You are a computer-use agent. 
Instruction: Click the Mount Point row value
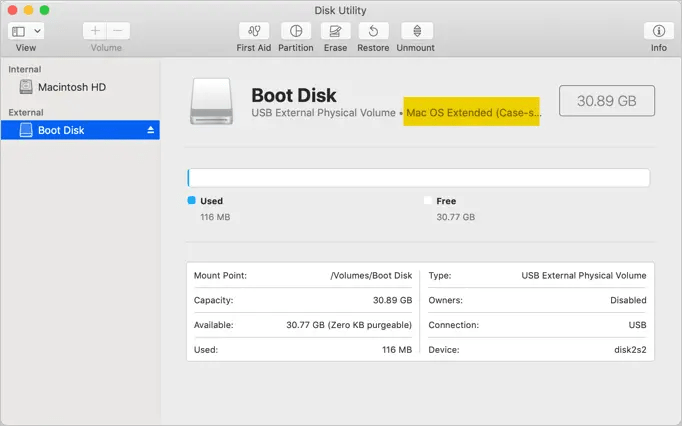point(371,275)
